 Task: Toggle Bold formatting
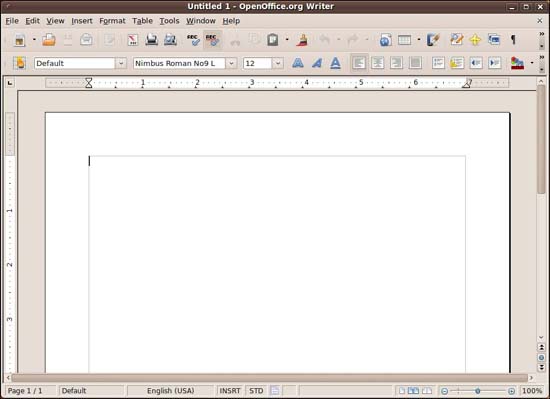pyautogui.click(x=298, y=63)
